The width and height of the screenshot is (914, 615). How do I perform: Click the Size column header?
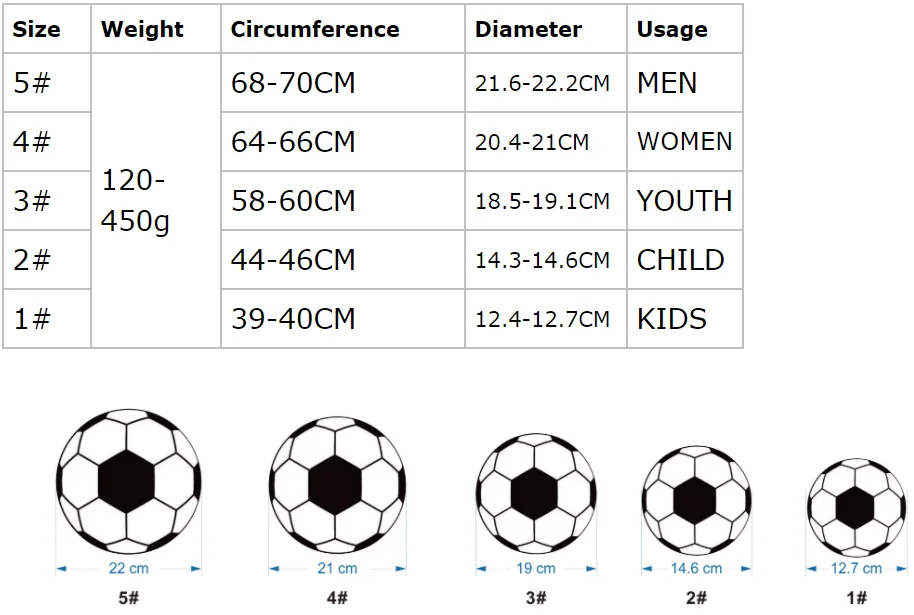pos(37,30)
